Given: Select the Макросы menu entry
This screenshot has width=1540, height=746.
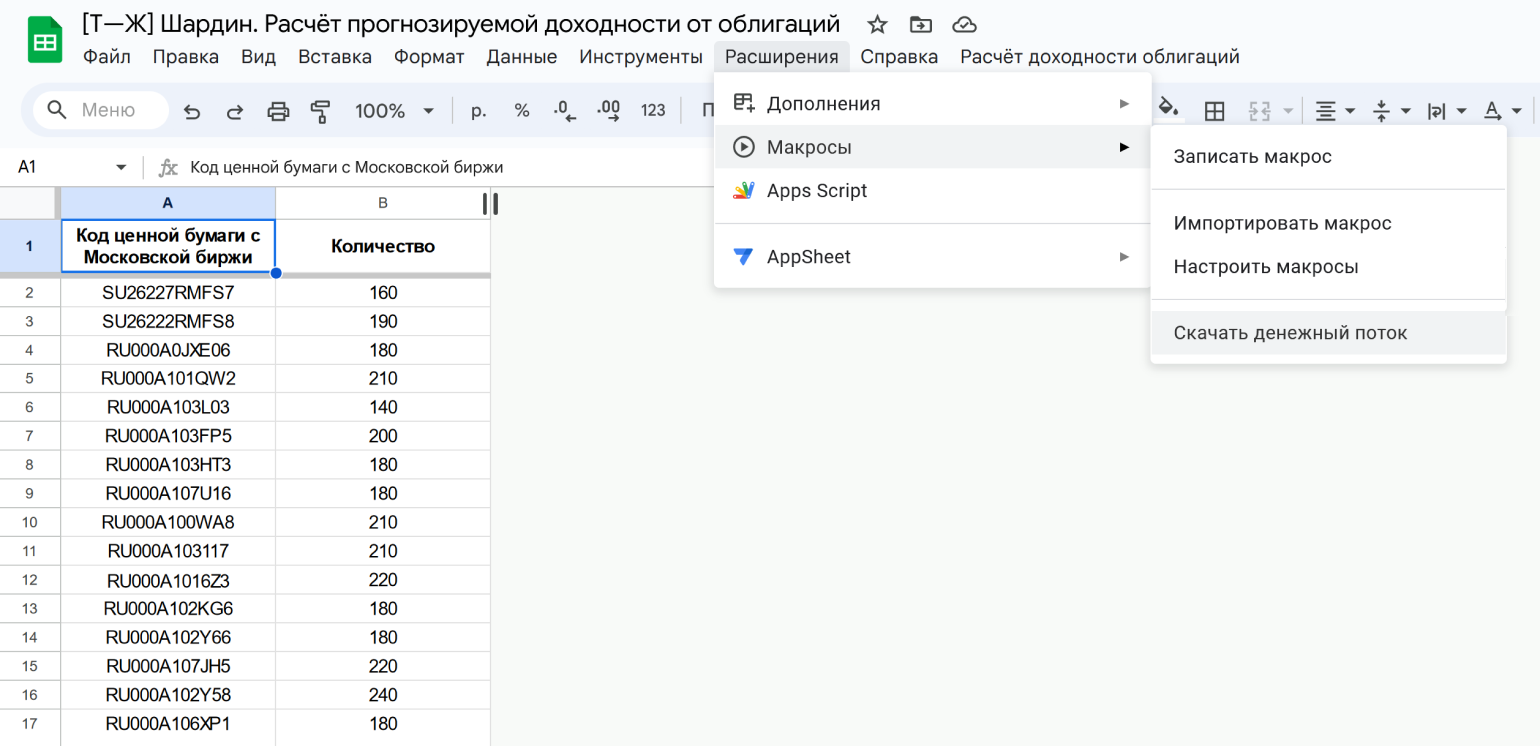Looking at the screenshot, I should (x=933, y=147).
